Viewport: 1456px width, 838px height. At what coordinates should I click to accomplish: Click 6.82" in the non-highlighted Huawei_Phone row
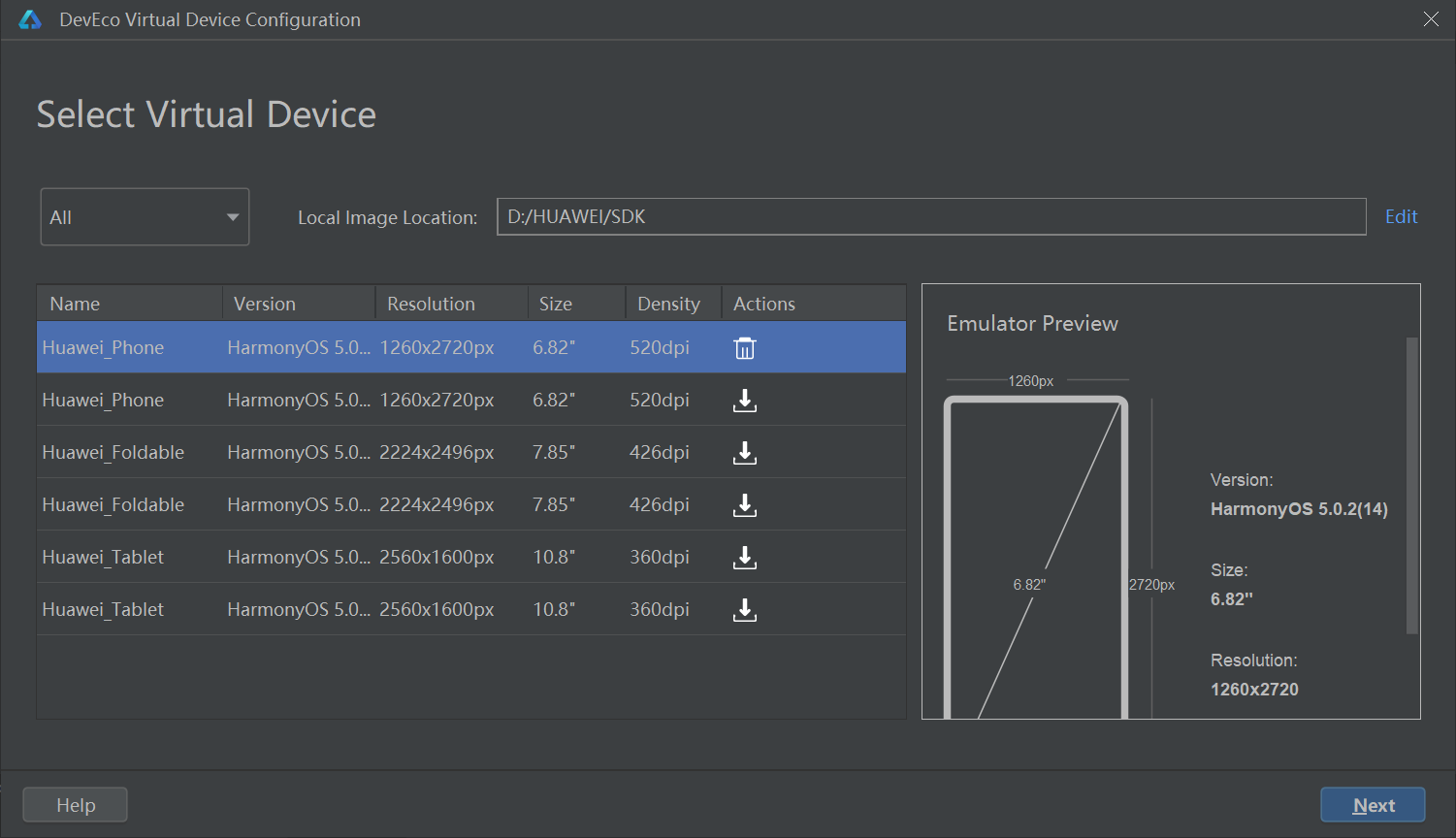pyautogui.click(x=554, y=401)
